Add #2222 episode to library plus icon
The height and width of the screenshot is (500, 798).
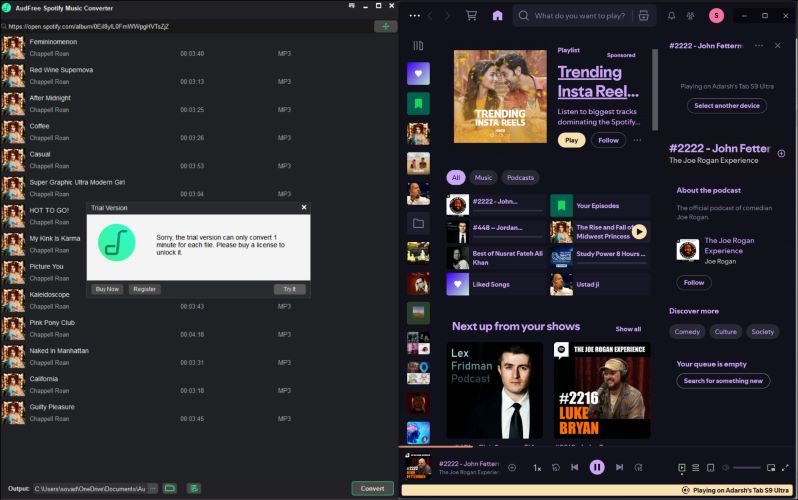point(781,153)
